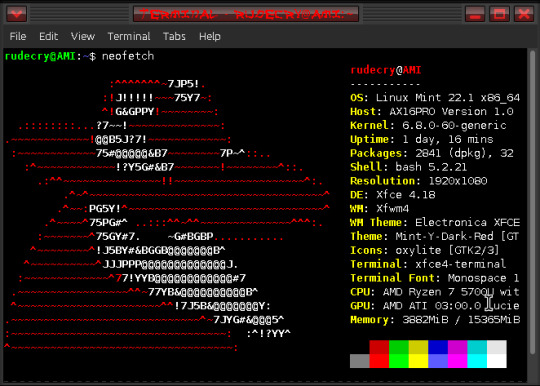
Task: Close the terminal window
Action: click(x=524, y=14)
